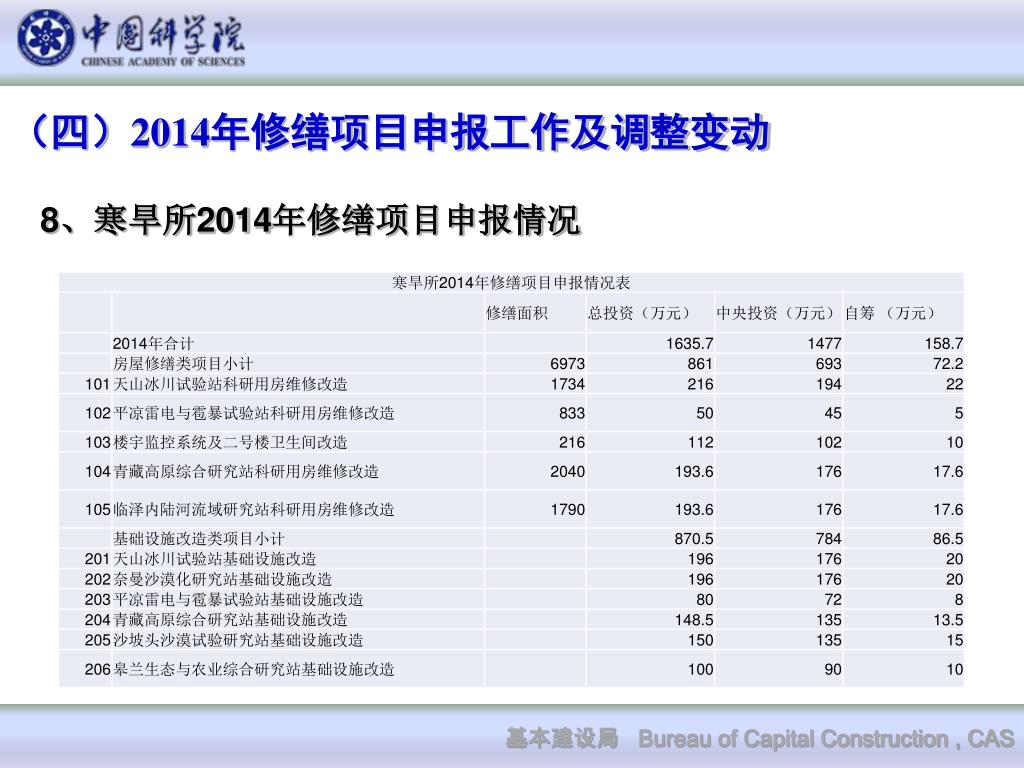Click central investment value 102
The height and width of the screenshot is (768, 1024).
(828, 443)
